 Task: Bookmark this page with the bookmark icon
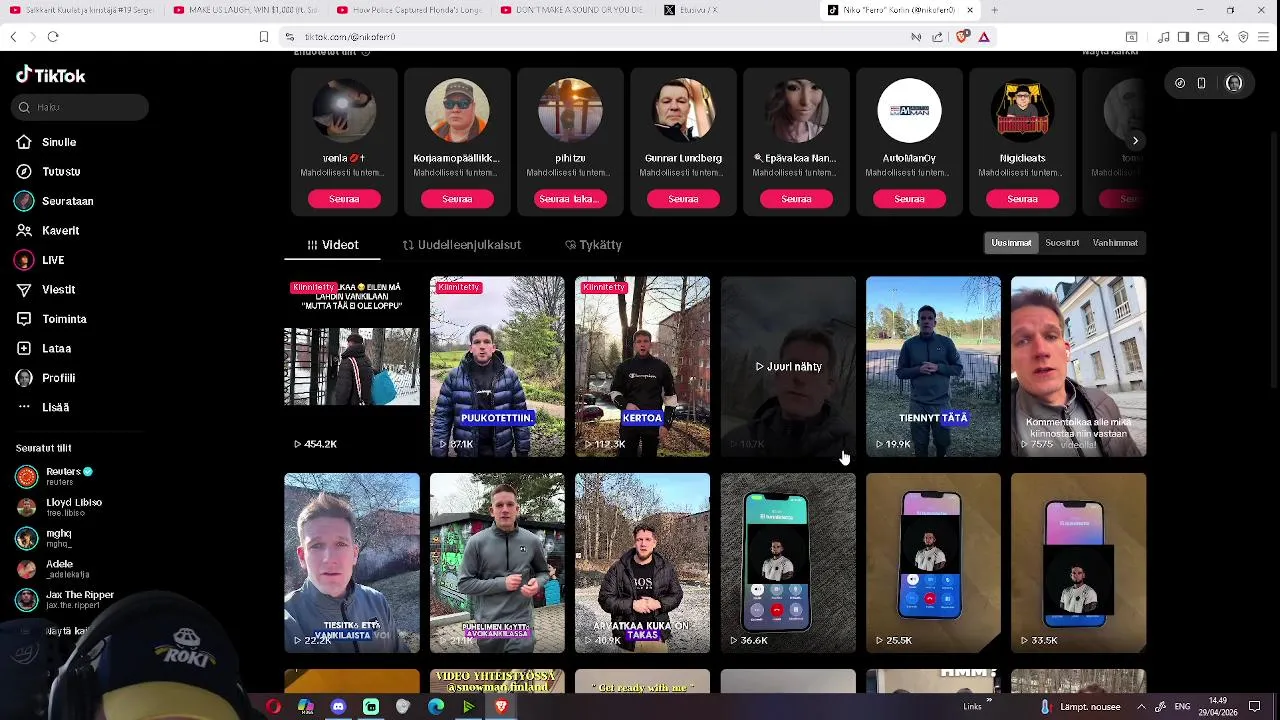(x=264, y=37)
